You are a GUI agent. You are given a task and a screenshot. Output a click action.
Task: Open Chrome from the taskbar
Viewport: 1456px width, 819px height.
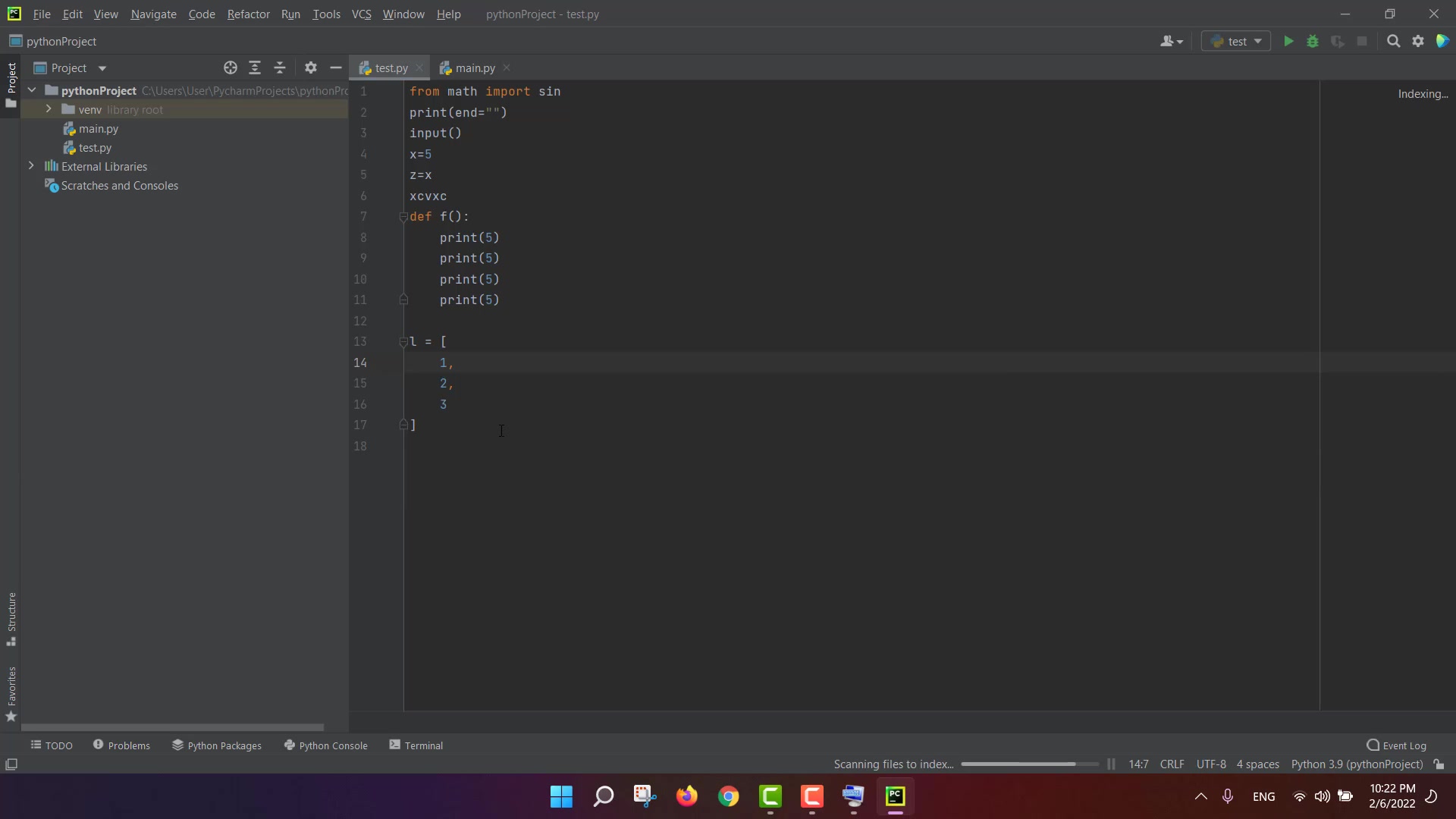(x=729, y=796)
